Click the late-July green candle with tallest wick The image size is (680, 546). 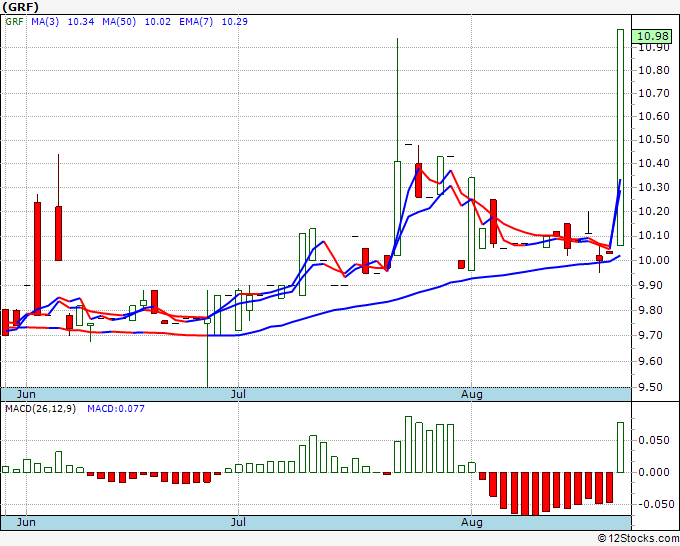[397, 147]
